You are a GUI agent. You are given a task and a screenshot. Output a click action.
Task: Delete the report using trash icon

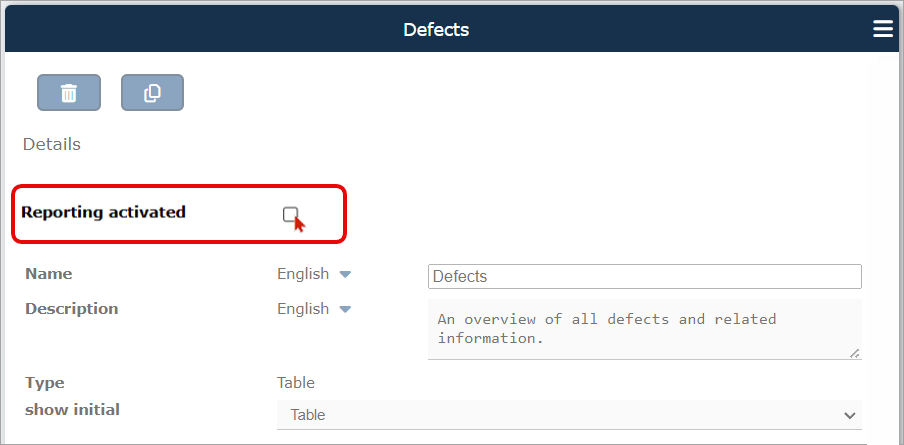click(x=69, y=92)
